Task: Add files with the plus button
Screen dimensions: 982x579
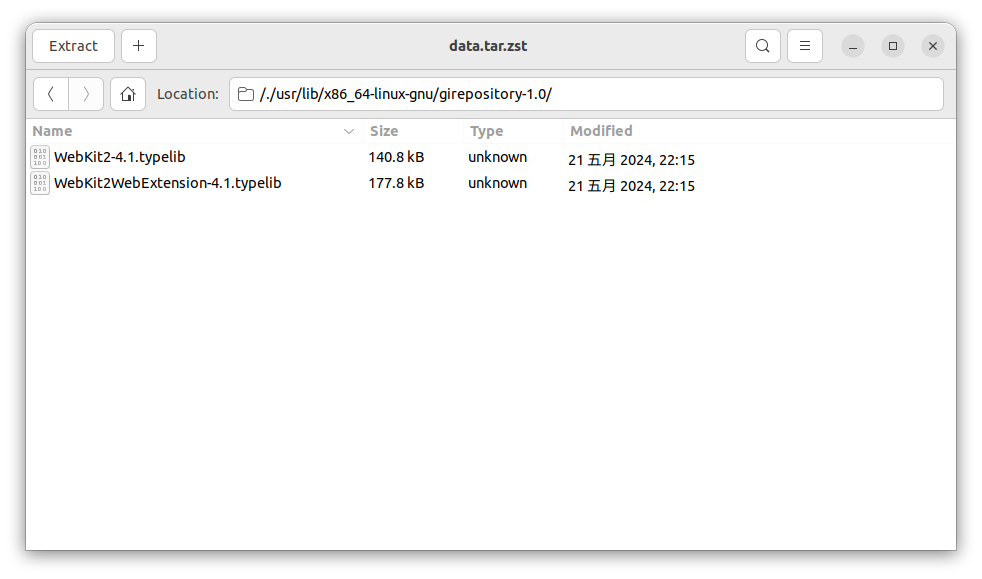Action: tap(138, 46)
